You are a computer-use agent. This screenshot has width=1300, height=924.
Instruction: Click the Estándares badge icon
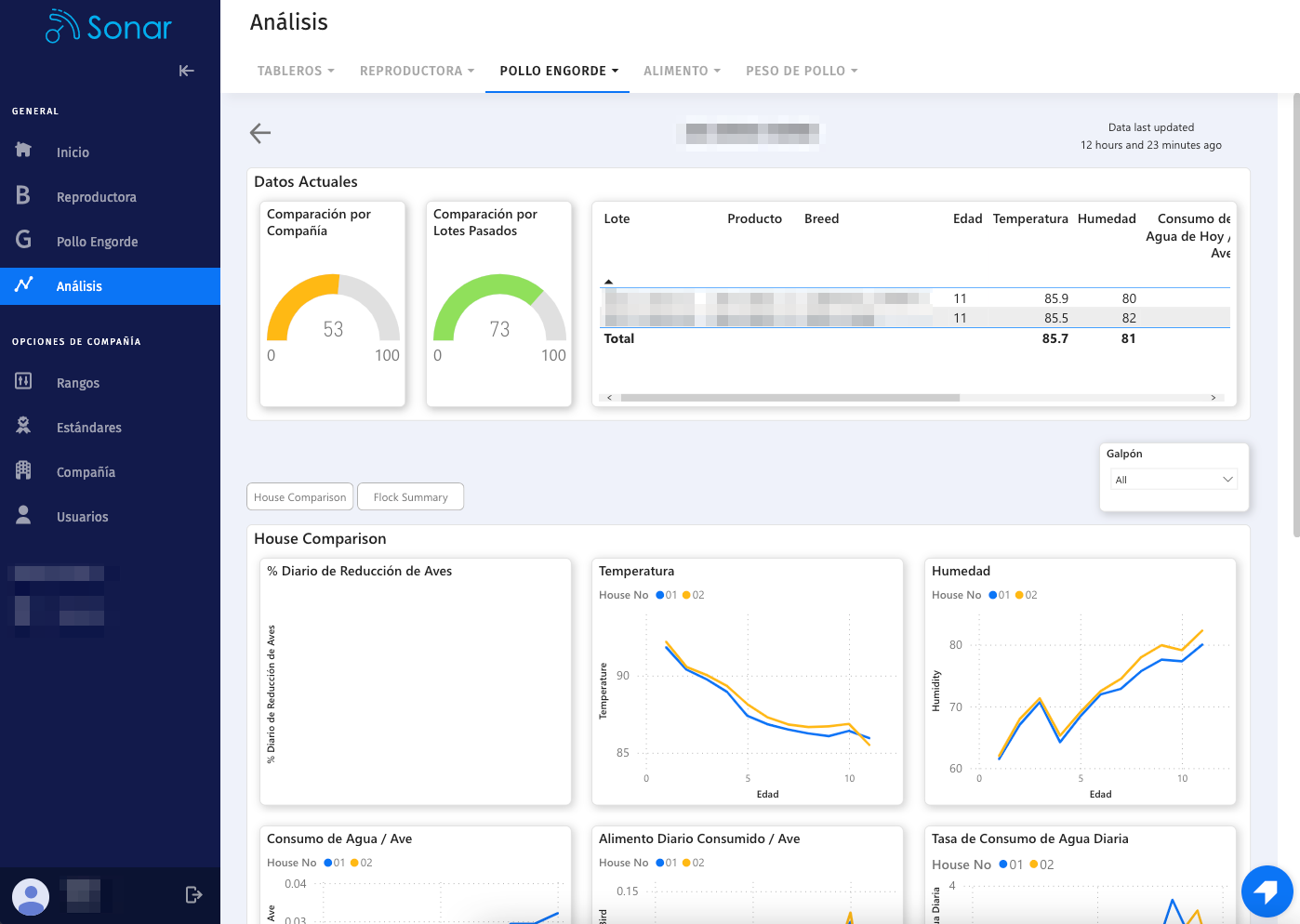pos(23,426)
